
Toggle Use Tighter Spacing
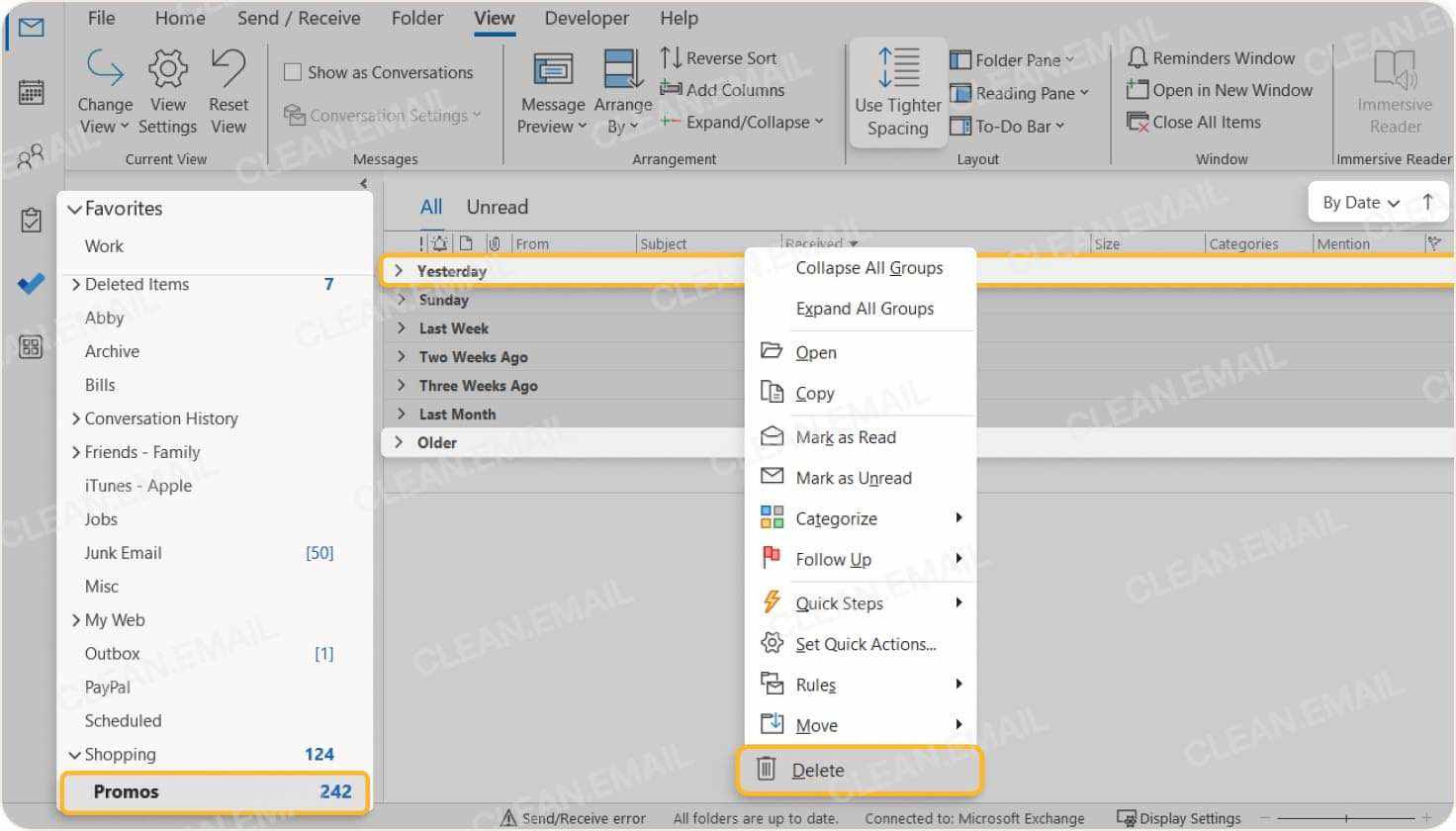[896, 92]
